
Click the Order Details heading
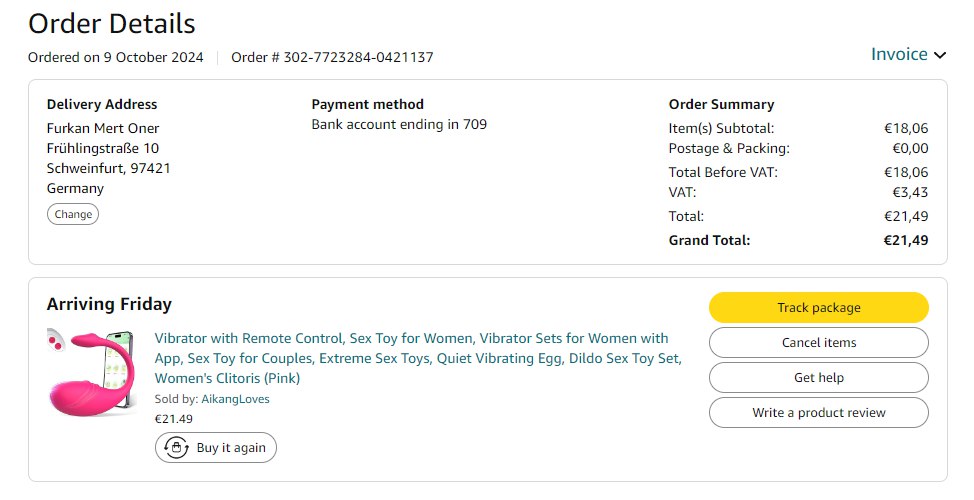click(111, 23)
